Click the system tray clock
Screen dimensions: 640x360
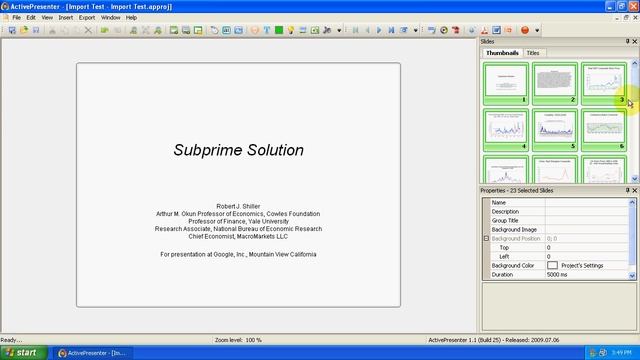(x=622, y=353)
